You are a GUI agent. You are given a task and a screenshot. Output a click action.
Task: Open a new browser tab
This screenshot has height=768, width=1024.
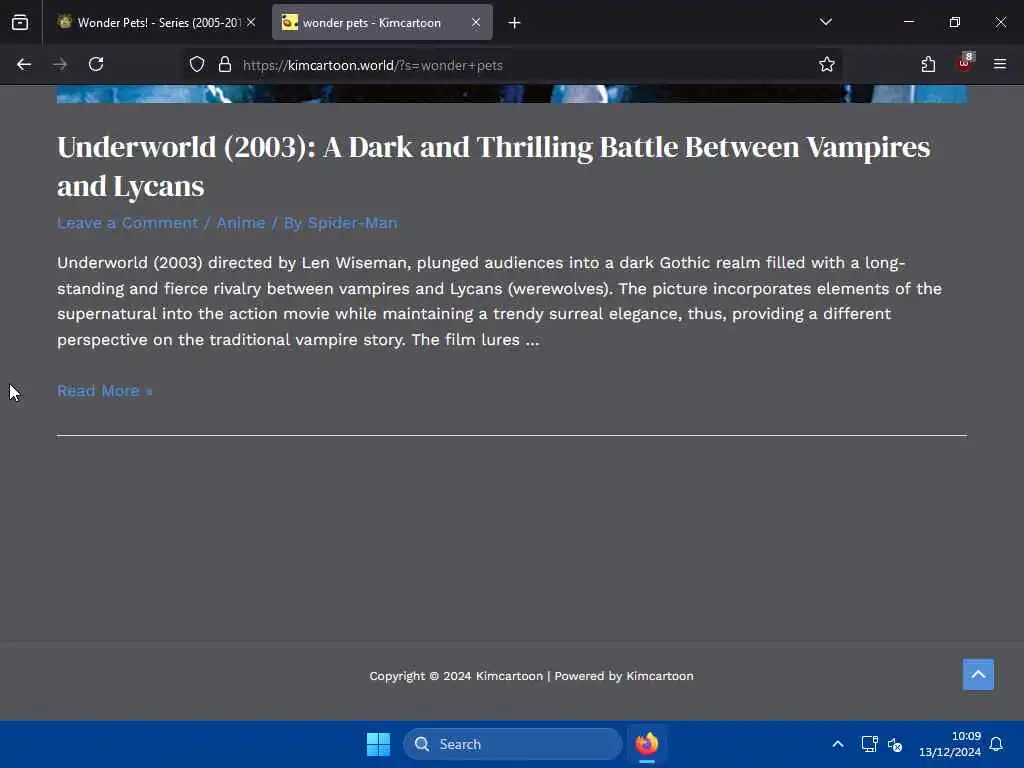point(515,23)
